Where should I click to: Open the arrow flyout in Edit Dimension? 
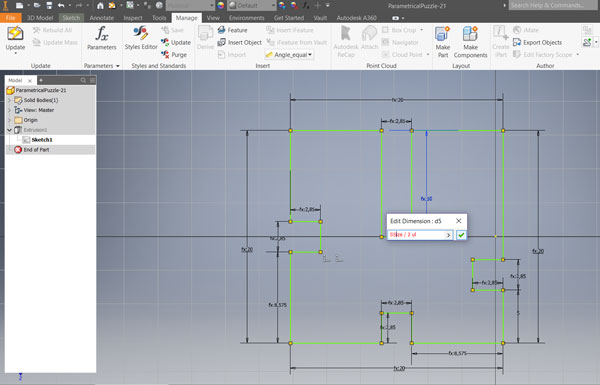coord(448,235)
